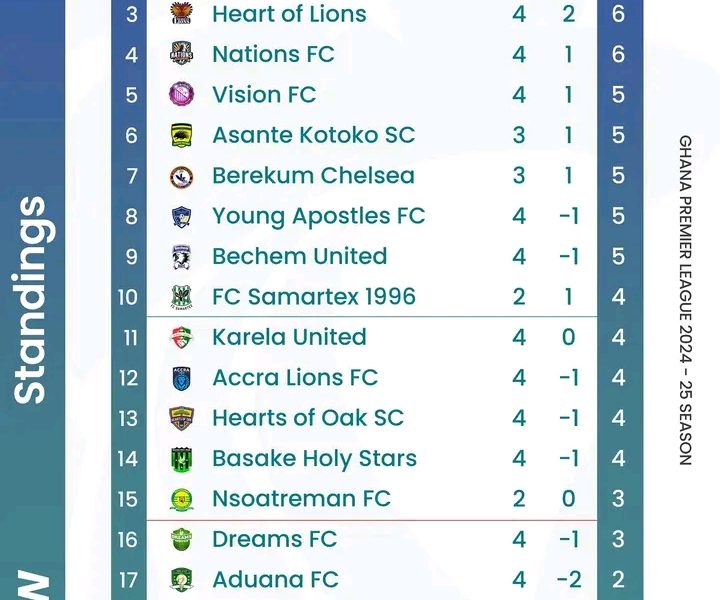
Task: Click the Dreams FC team name
Action: point(274,539)
